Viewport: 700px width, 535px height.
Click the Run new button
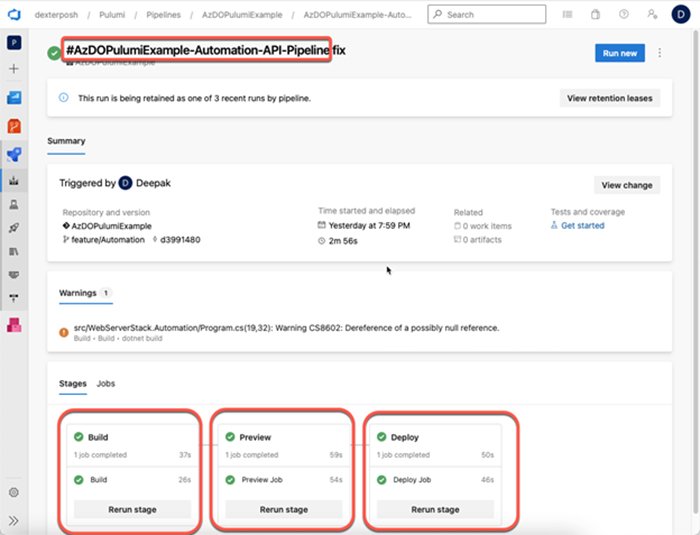(620, 53)
